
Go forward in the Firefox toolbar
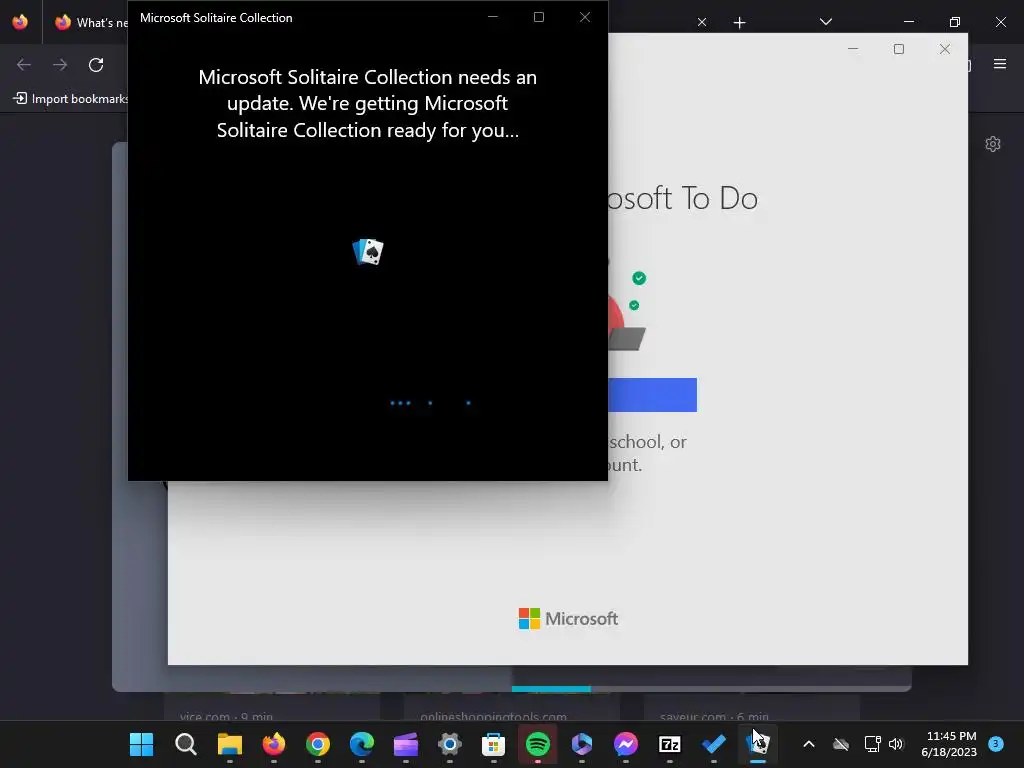pyautogui.click(x=60, y=65)
